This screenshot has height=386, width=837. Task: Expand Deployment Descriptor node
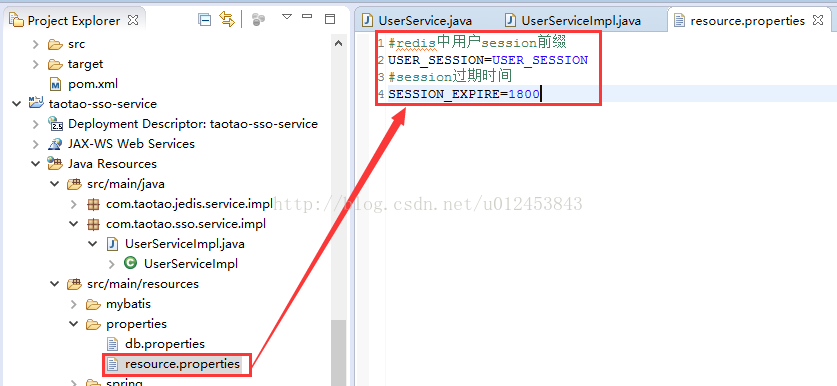(x=35, y=124)
